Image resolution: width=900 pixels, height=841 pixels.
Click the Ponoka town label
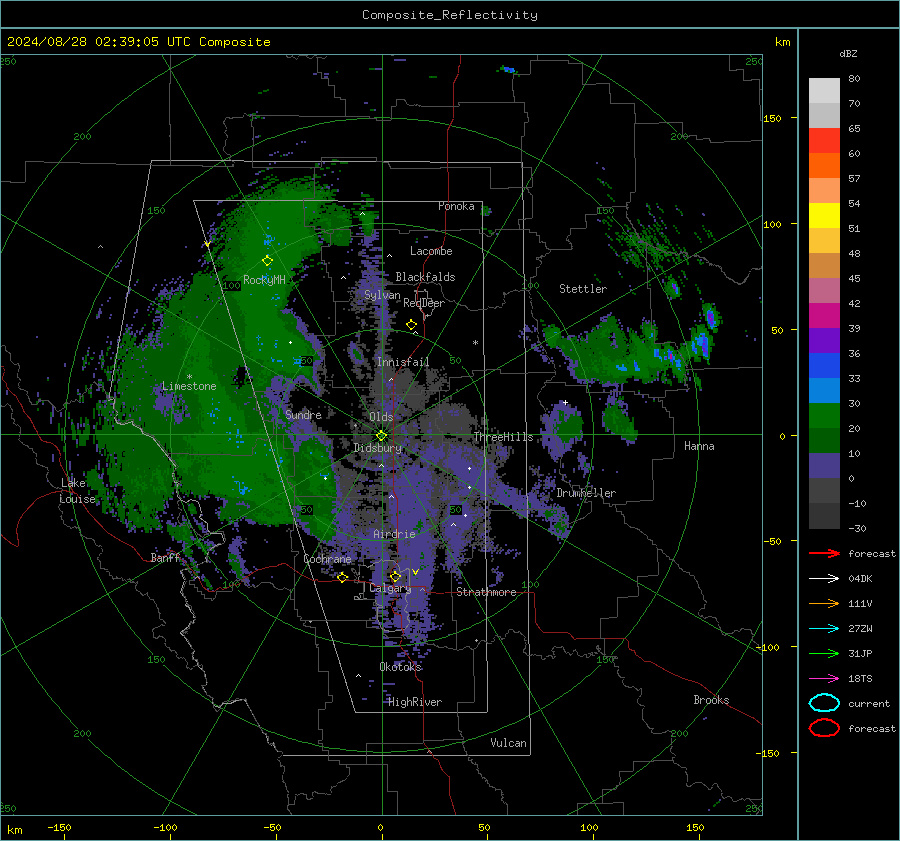(x=456, y=206)
